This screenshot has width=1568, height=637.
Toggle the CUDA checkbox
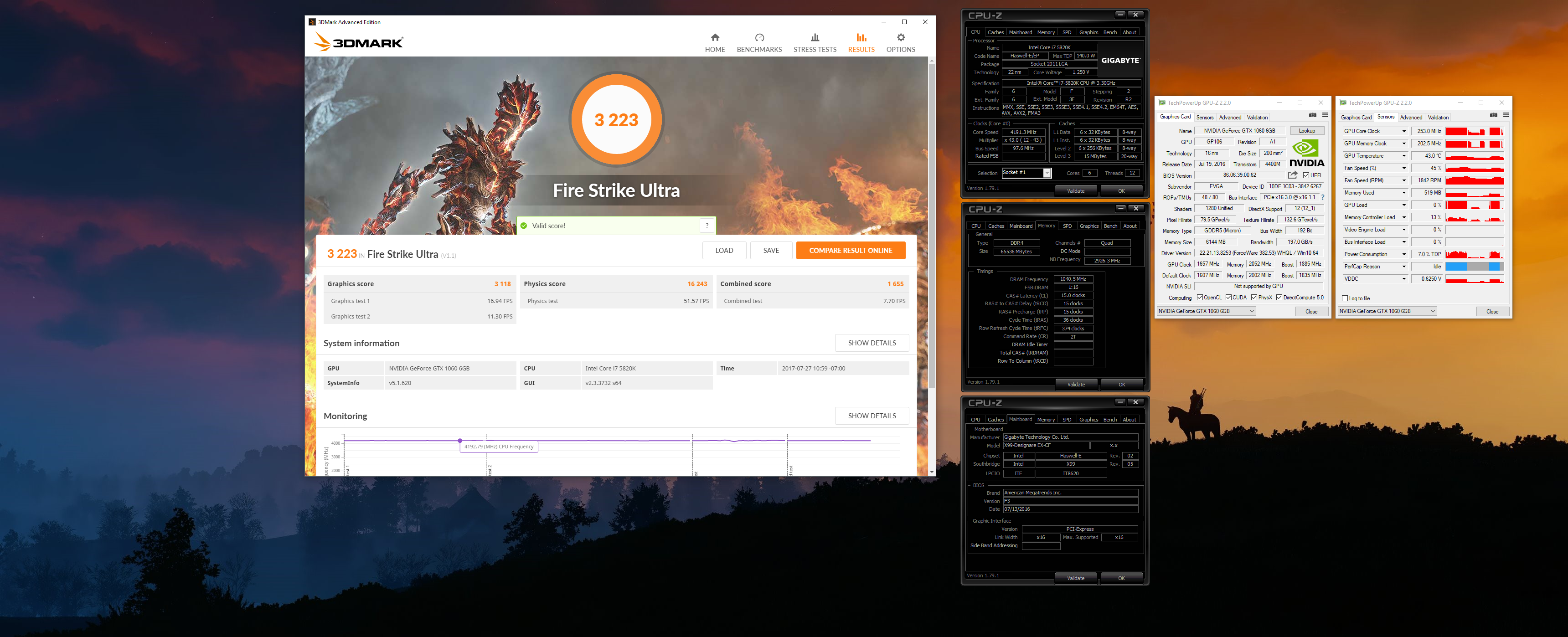pyautogui.click(x=1229, y=298)
